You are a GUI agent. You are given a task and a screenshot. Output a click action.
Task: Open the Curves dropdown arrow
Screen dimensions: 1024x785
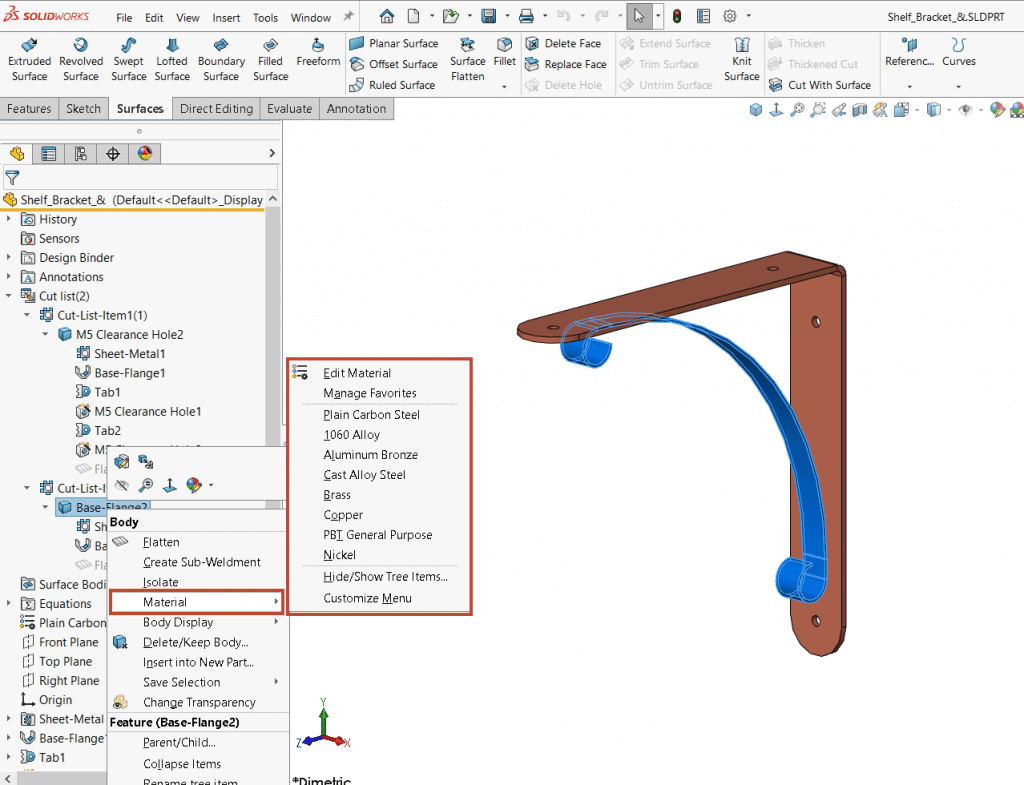pyautogui.click(x=958, y=87)
